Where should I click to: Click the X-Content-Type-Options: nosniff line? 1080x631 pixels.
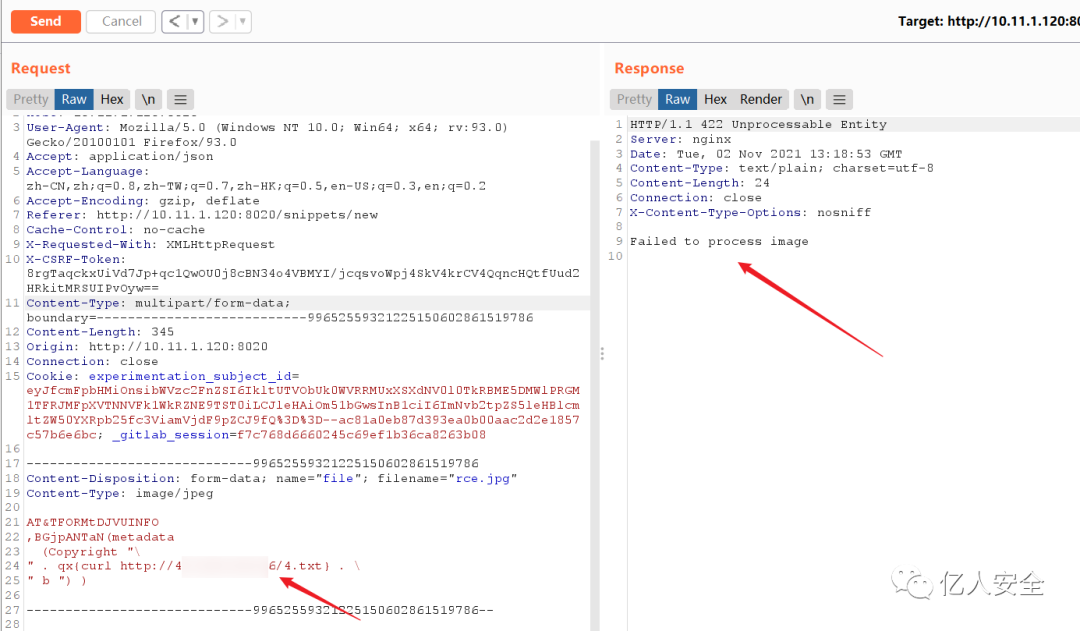click(750, 212)
